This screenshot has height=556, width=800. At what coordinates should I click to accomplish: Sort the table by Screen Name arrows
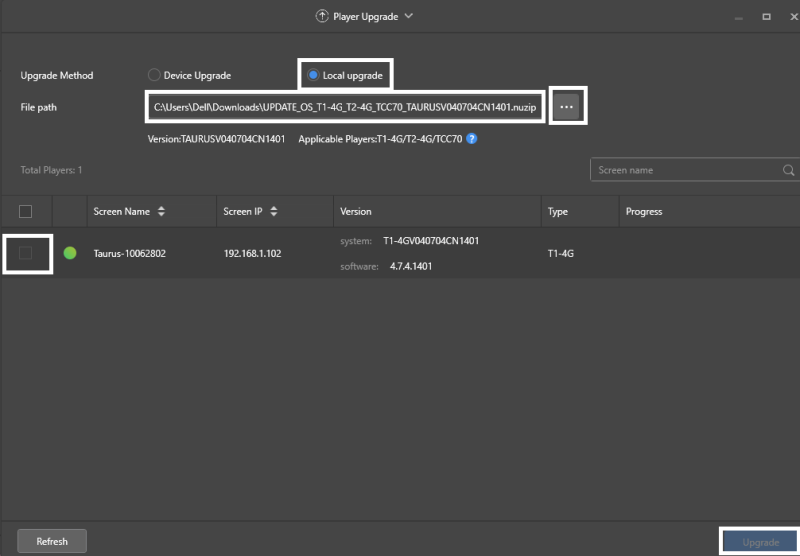[x=161, y=212]
